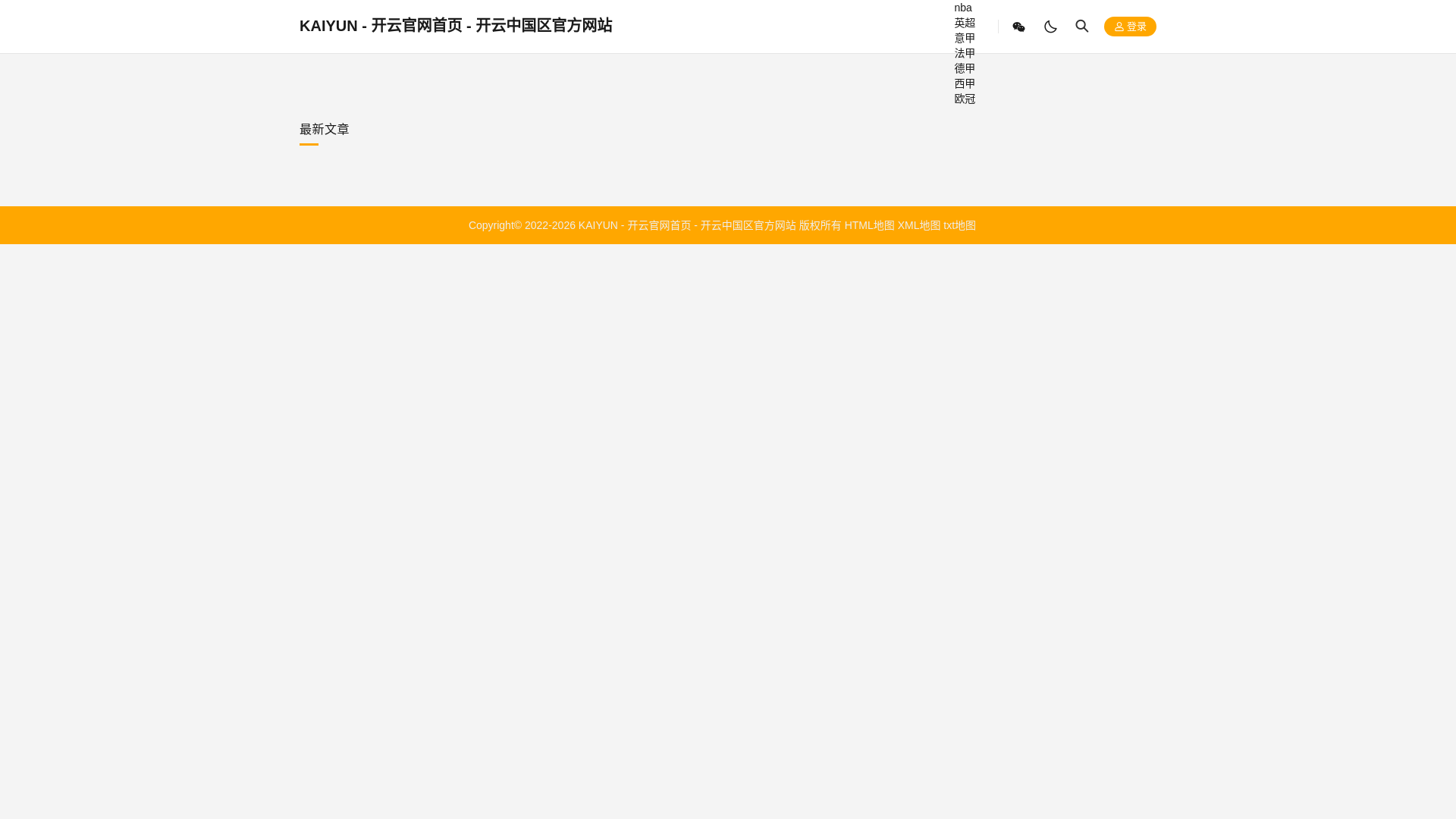Select the 欧冠 menu item
The image size is (1456, 819).
click(x=965, y=99)
